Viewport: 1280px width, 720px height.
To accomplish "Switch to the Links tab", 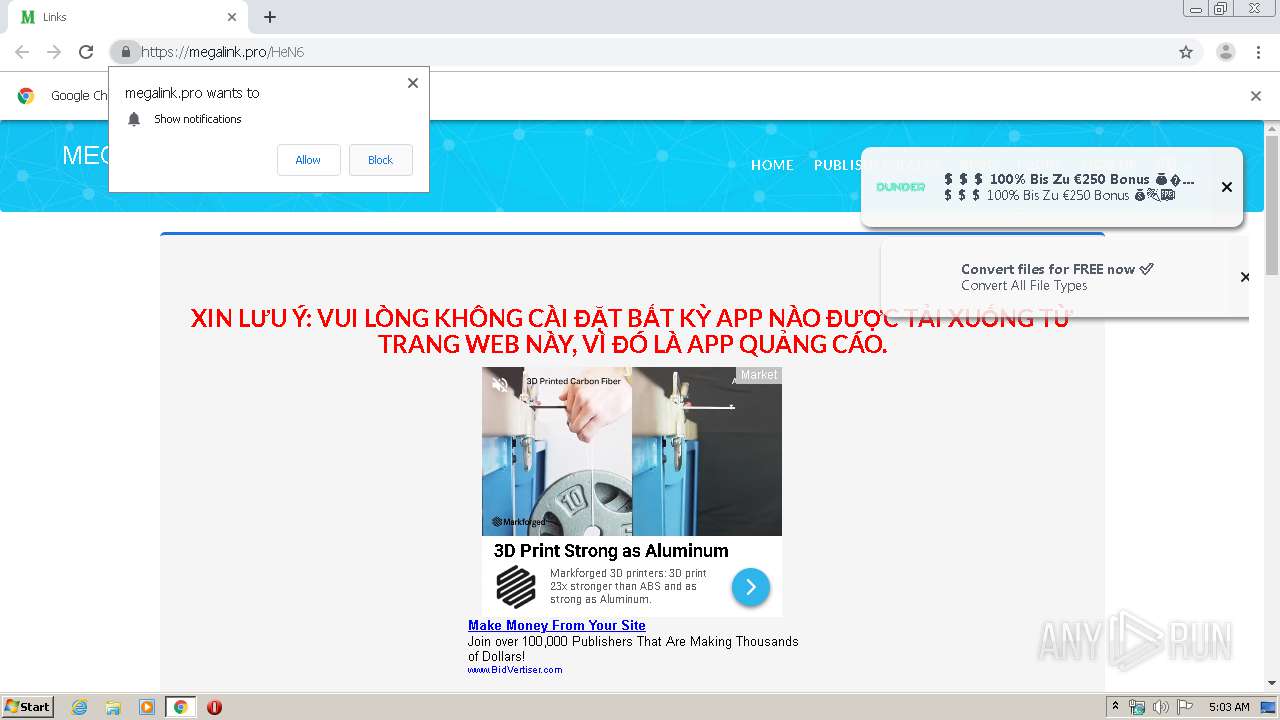I will click(x=128, y=17).
